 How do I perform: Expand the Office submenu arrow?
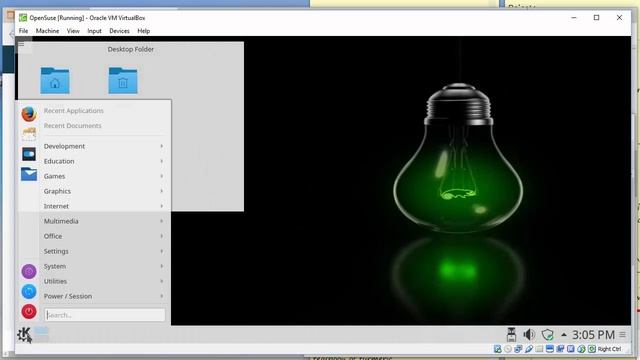[x=162, y=236]
